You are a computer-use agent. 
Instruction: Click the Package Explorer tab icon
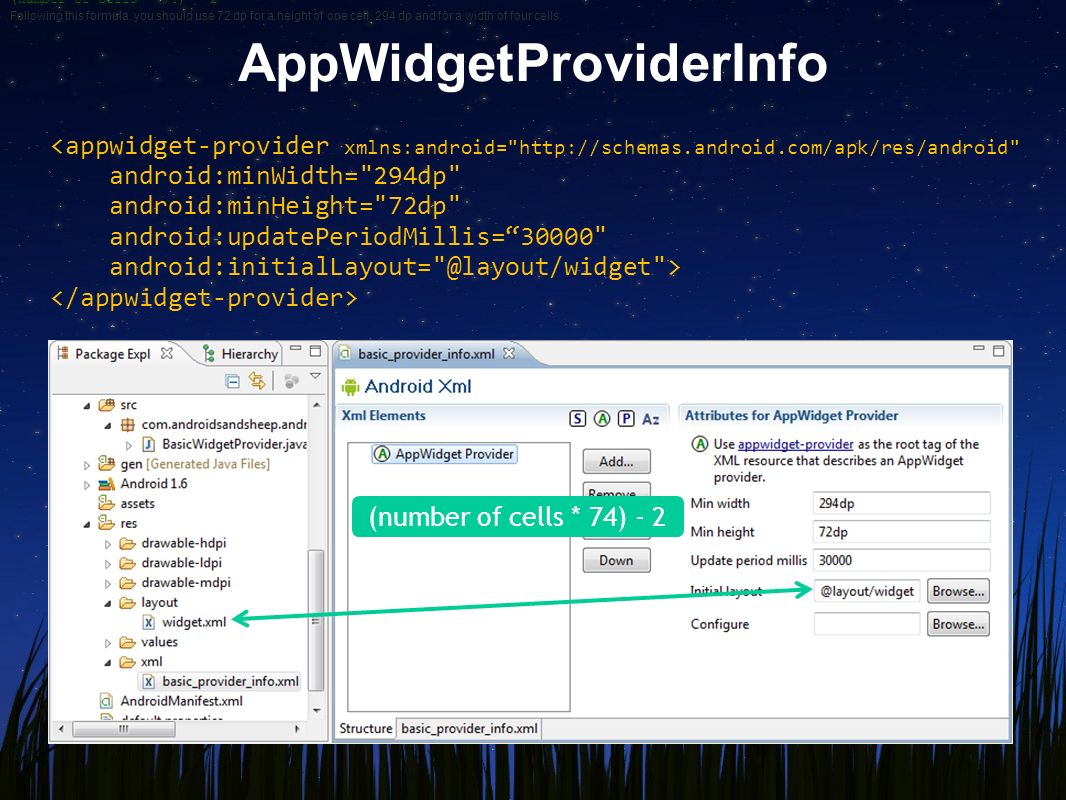(x=63, y=353)
